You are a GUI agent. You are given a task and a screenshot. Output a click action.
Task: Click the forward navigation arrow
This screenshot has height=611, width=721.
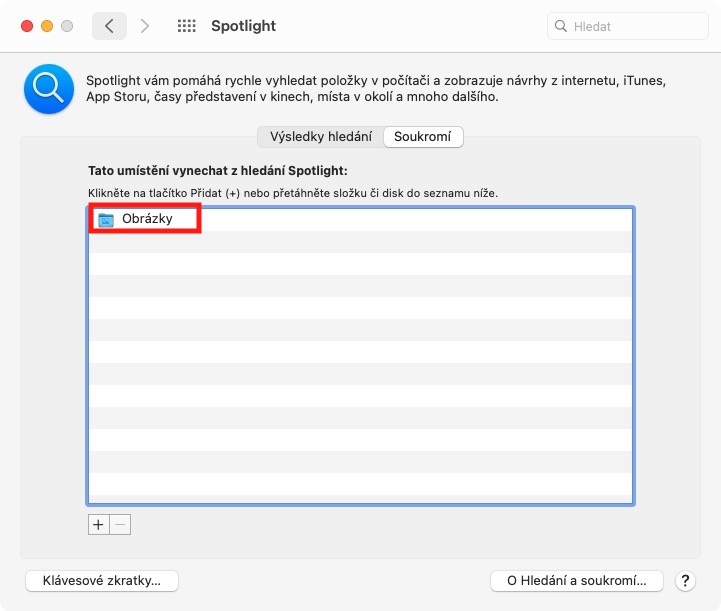145,26
